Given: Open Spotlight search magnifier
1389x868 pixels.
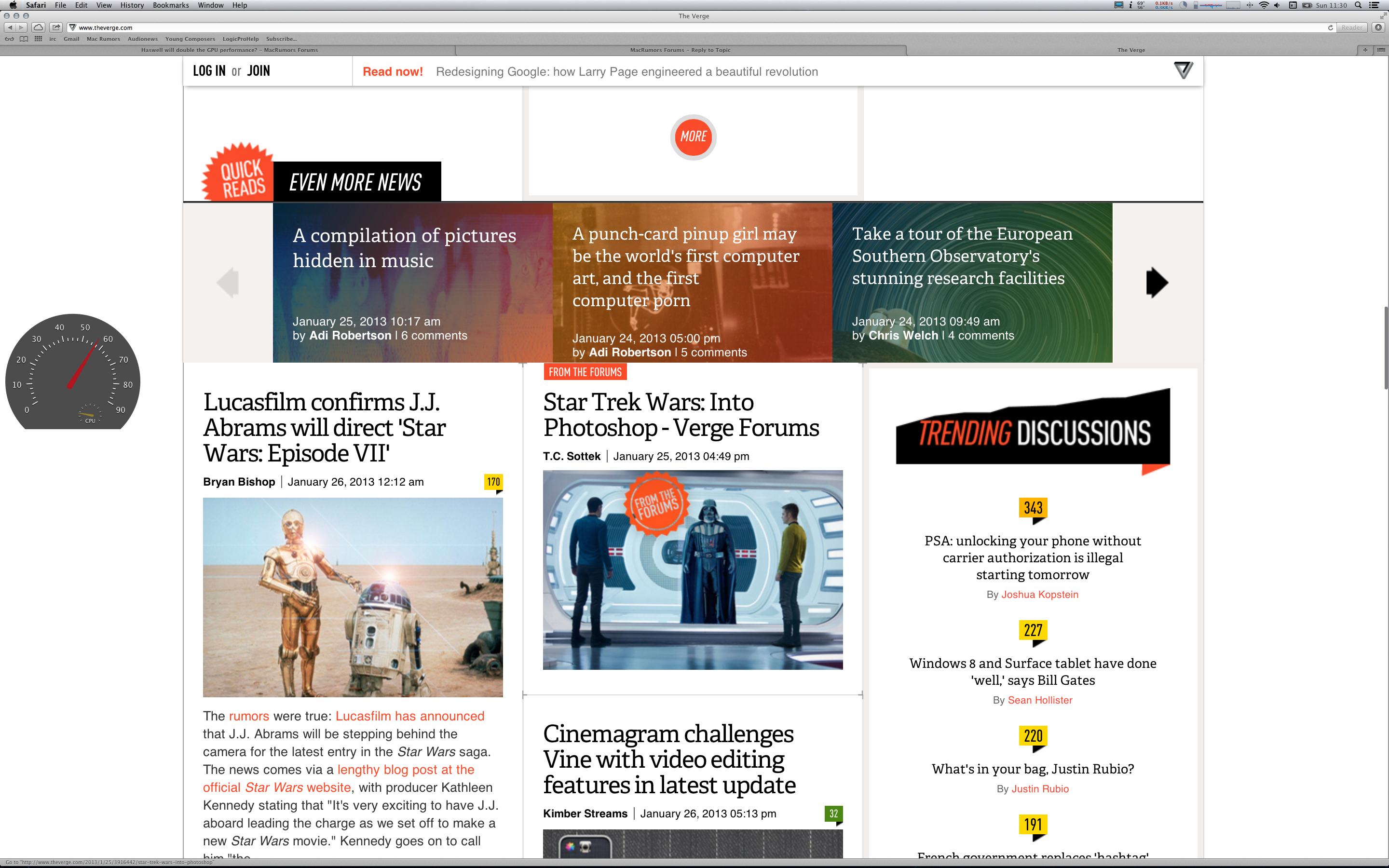Looking at the screenshot, I should point(1358,5).
